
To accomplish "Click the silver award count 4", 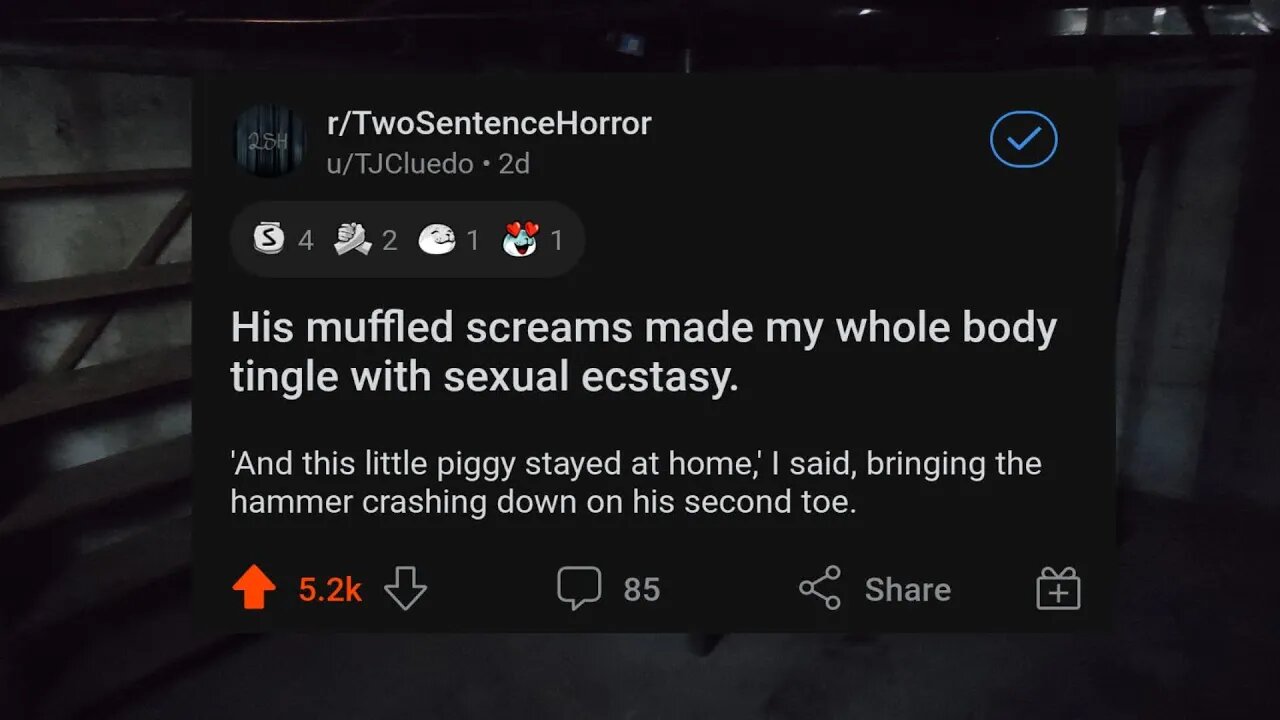I will coord(305,240).
